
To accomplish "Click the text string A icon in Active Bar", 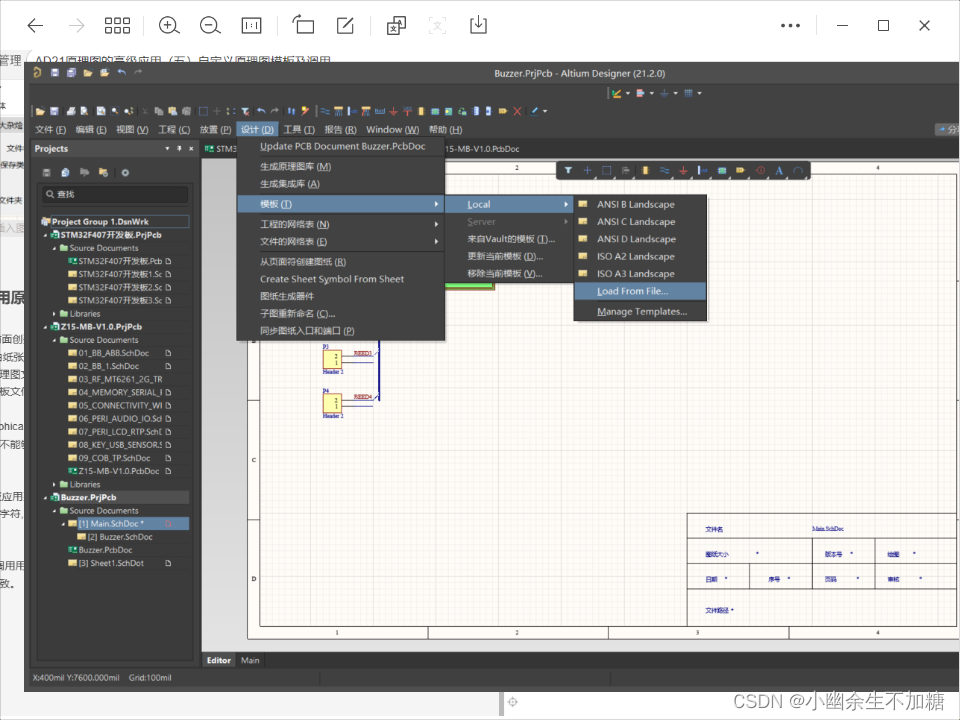I will pos(779,170).
